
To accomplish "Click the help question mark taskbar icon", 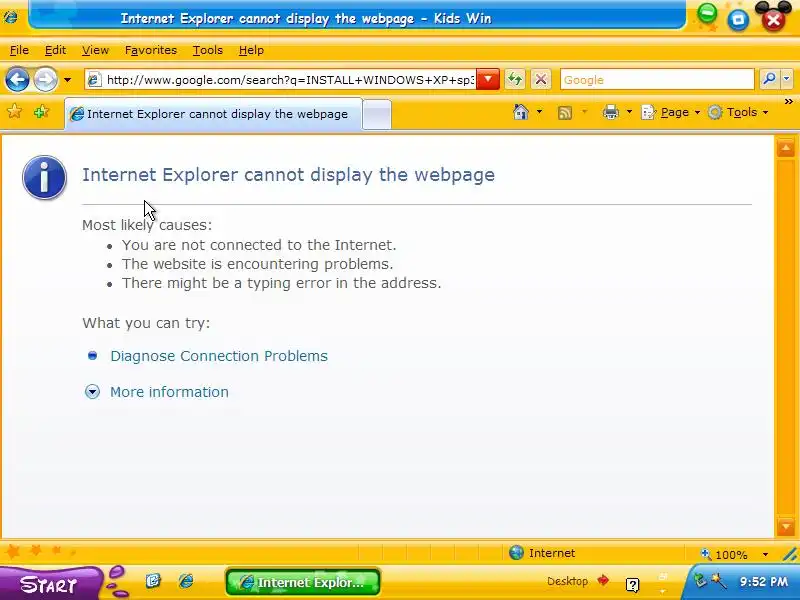I will point(632,585).
